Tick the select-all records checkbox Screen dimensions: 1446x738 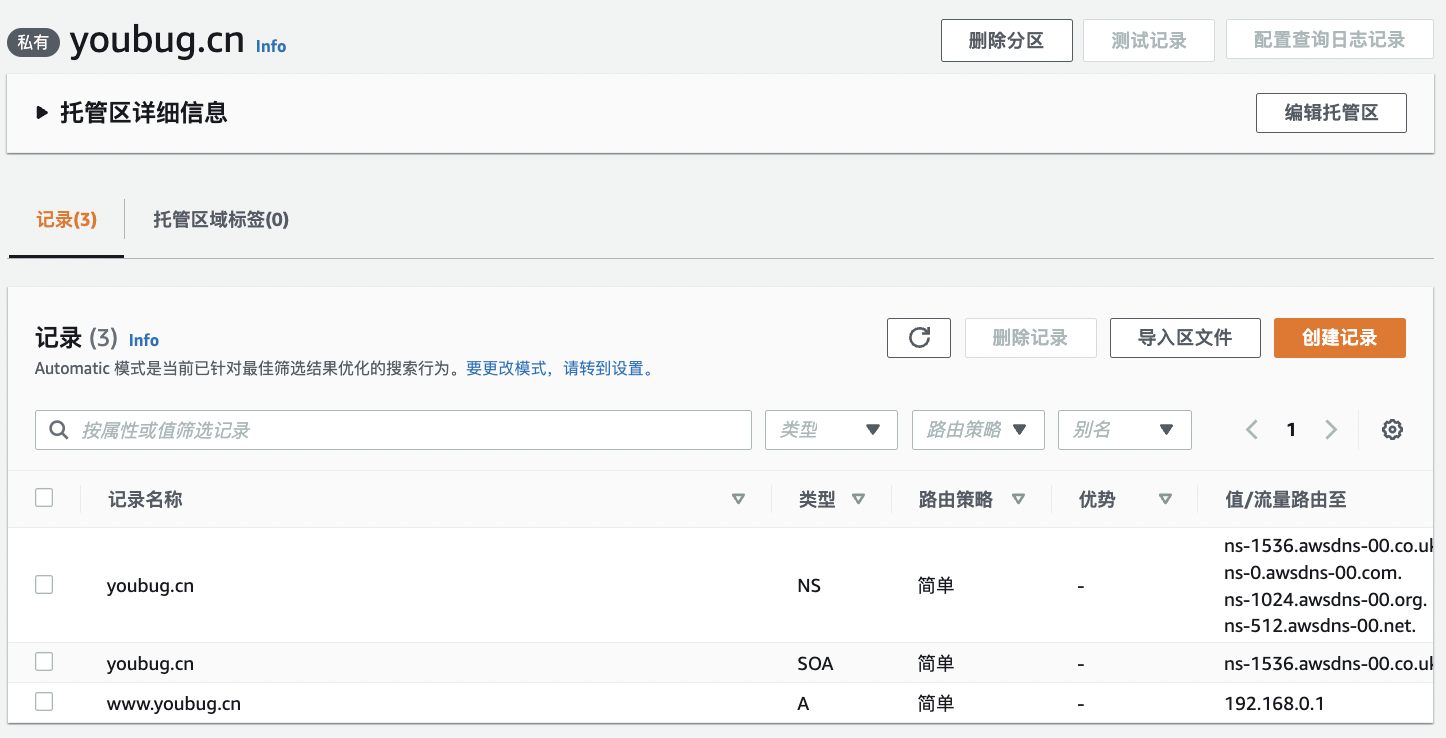click(x=44, y=498)
